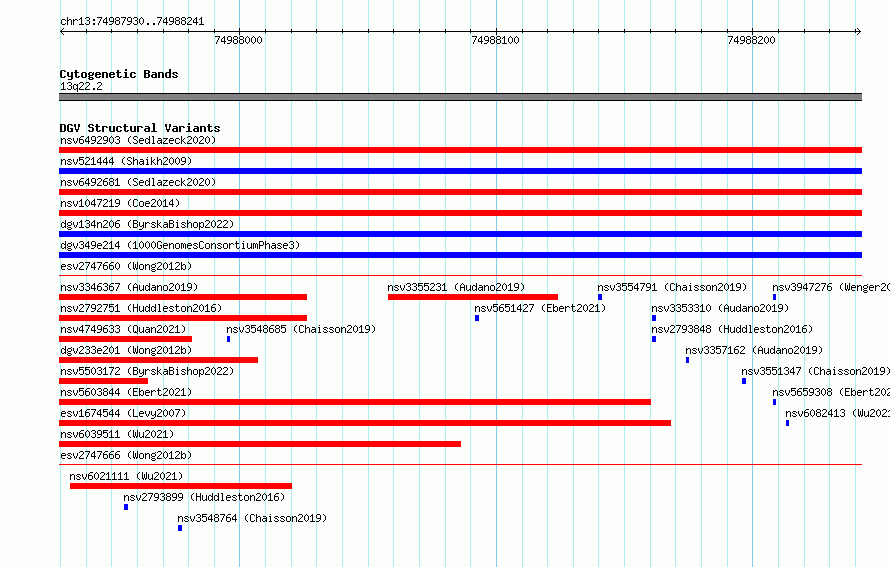Viewport: 890px width, 567px height.
Task: Click the small blue marker for nsv3554791
Action: 600,297
